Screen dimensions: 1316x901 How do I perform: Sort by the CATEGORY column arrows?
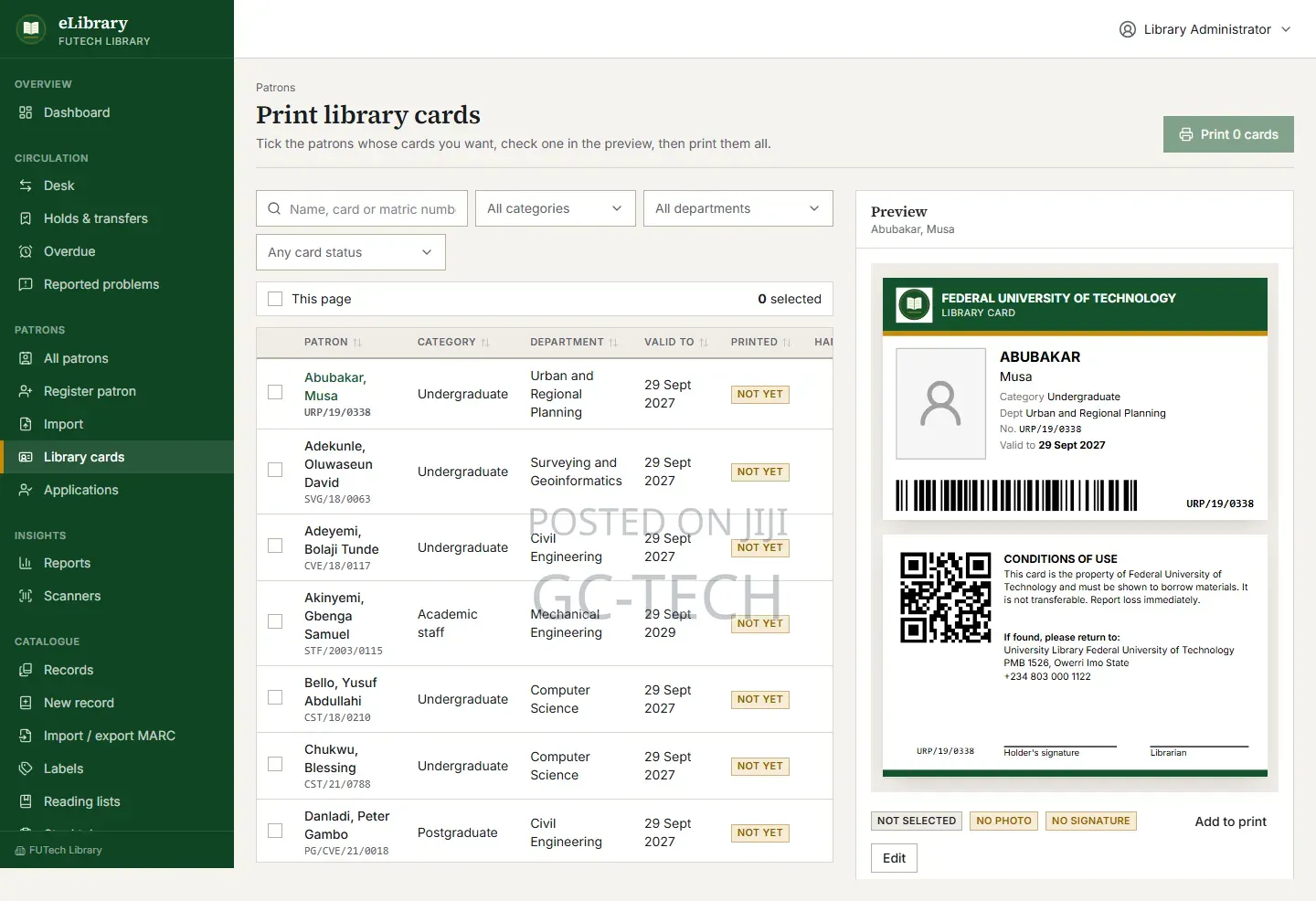[x=485, y=343]
